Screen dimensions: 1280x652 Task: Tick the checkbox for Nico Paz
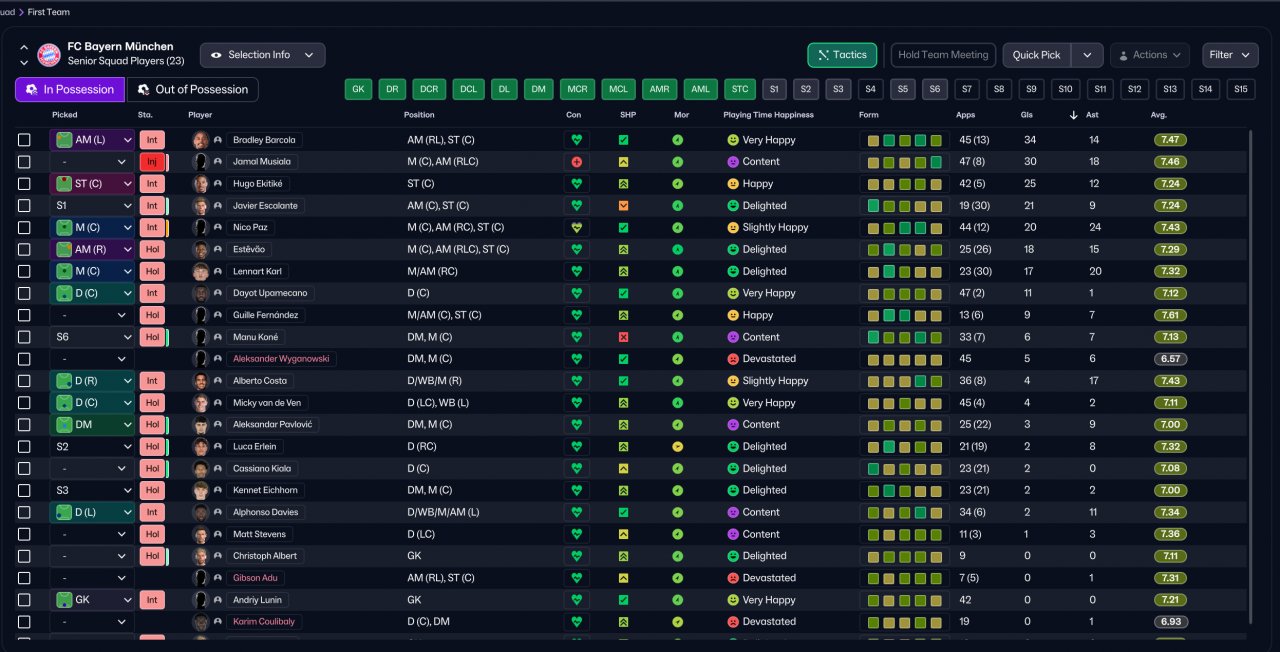pyautogui.click(x=24, y=227)
